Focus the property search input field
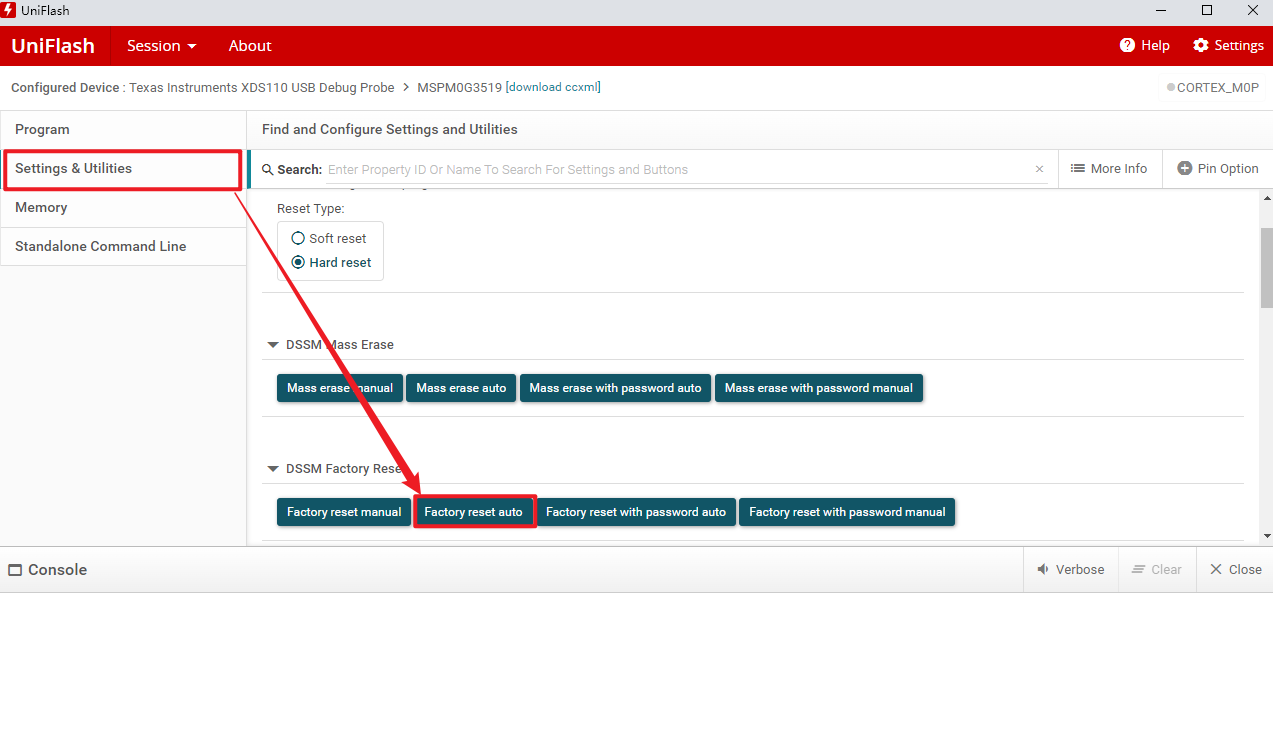This screenshot has height=741, width=1273. pyautogui.click(x=680, y=169)
